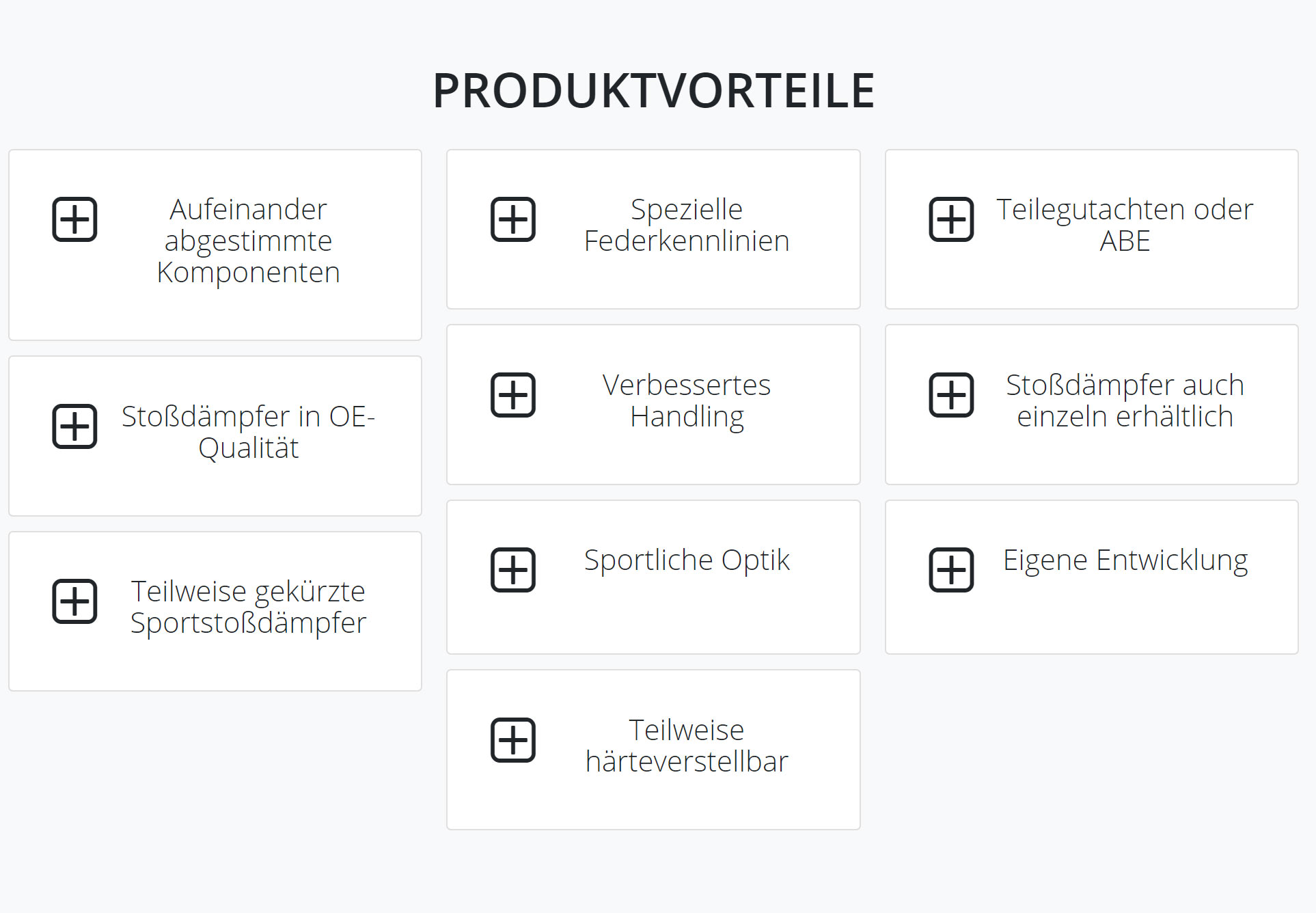Screen dimensions: 1316x913
Task: Click plus icon next to Spezielle Federkennlinien
Action: 513,219
